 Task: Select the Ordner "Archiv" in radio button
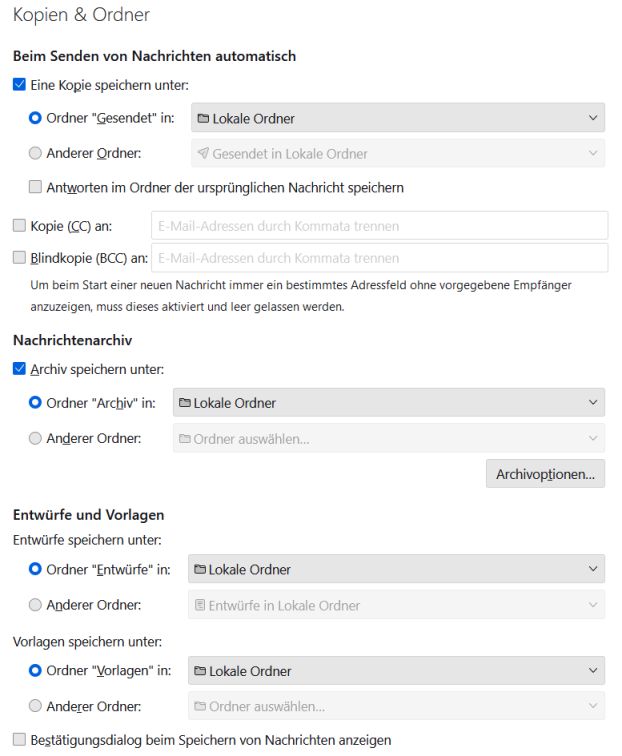tap(36, 403)
